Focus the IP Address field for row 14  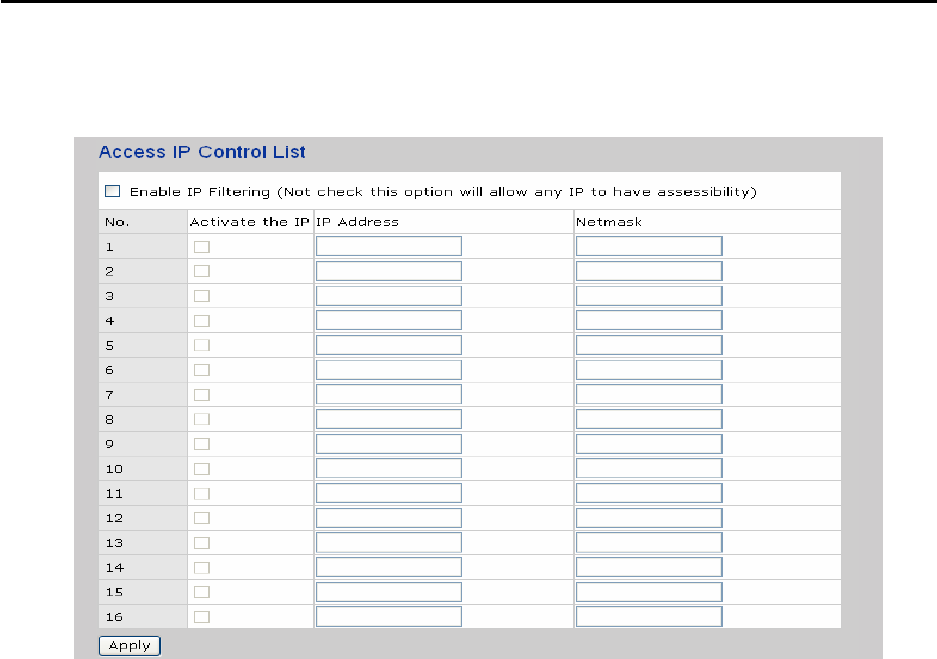[x=388, y=567]
